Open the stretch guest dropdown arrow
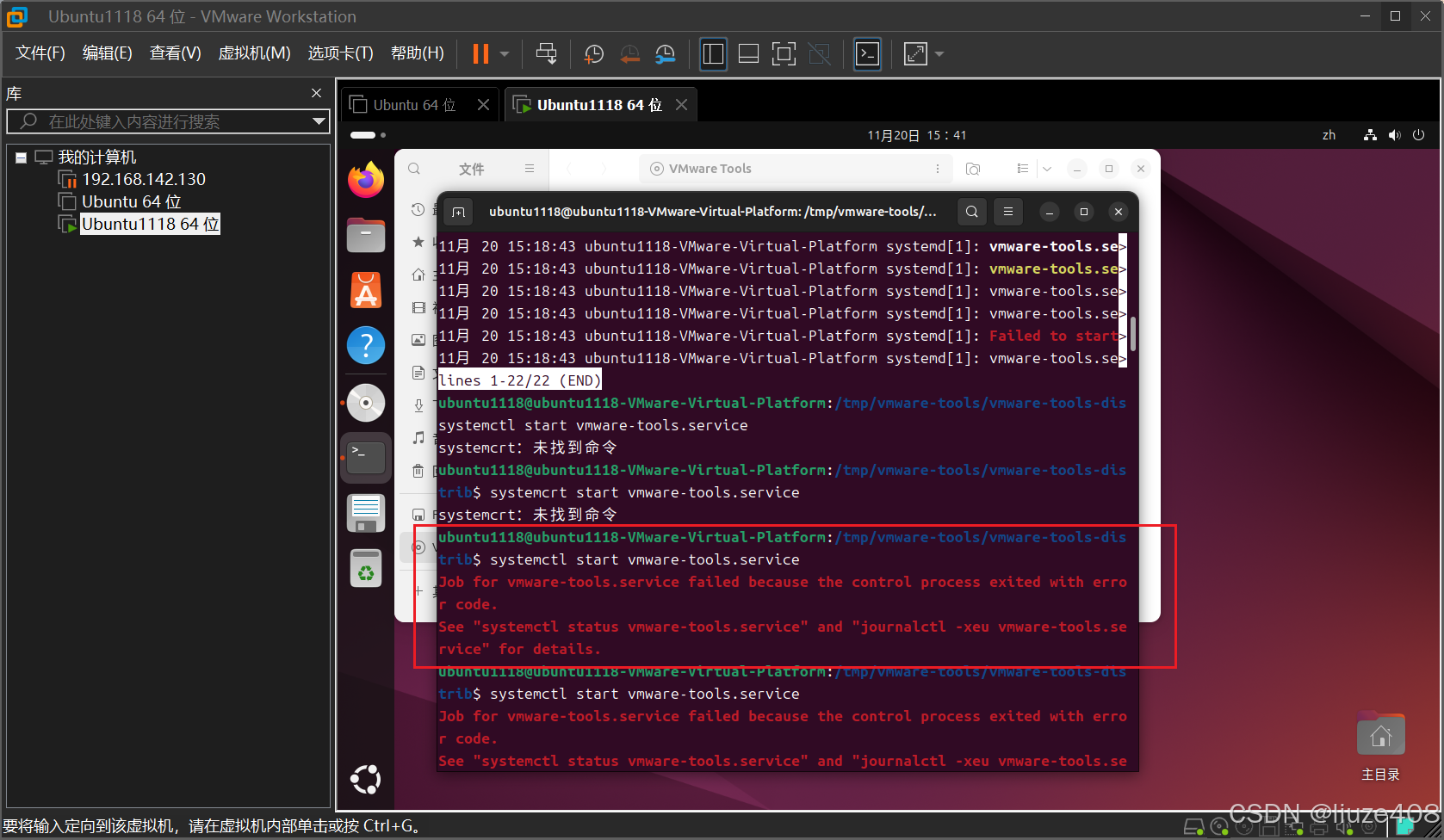Screen dimensions: 1444x840 point(939,53)
